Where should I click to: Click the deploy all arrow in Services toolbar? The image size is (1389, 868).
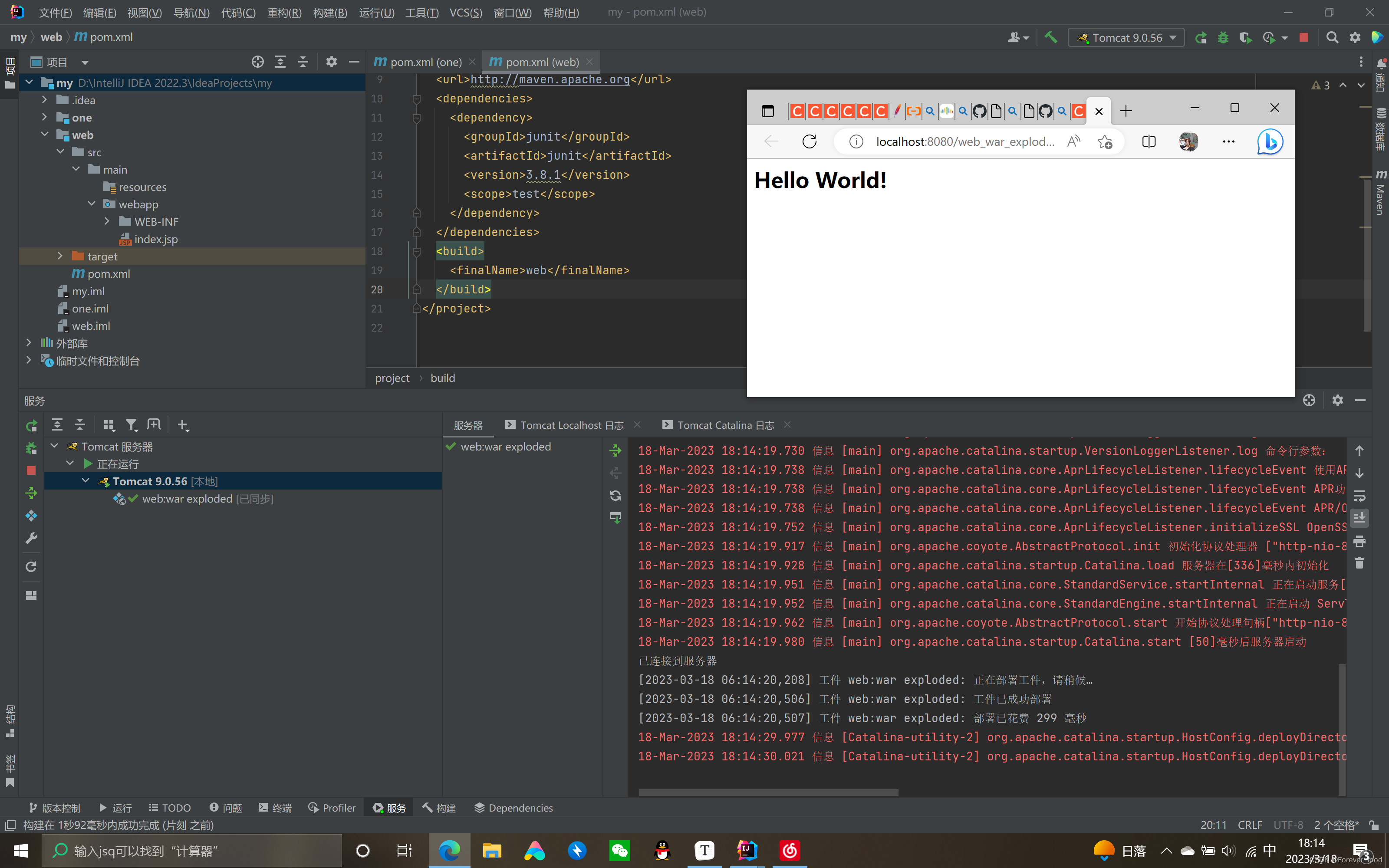click(x=32, y=493)
